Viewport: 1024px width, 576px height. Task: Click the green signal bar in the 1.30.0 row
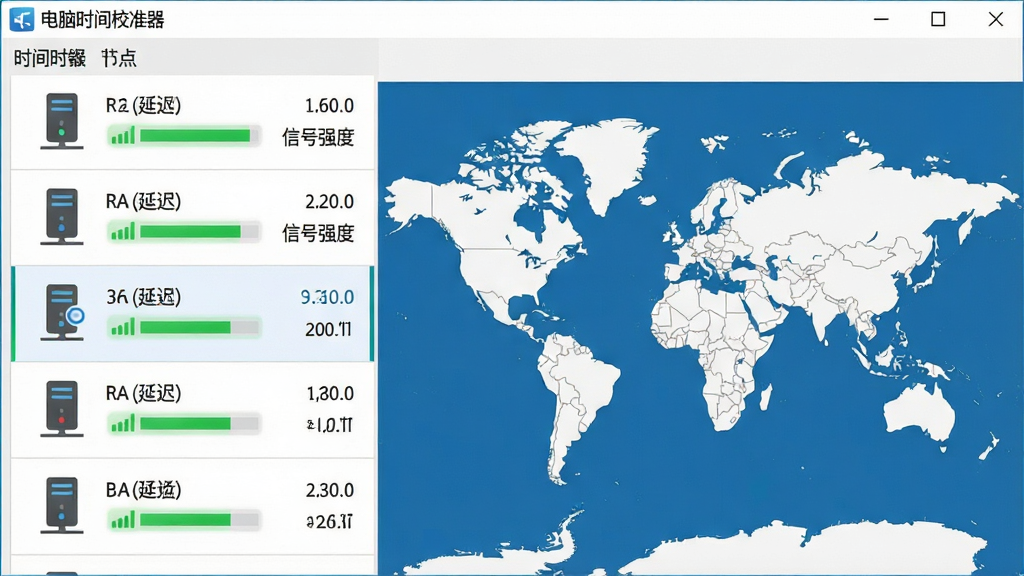pyautogui.click(x=199, y=424)
